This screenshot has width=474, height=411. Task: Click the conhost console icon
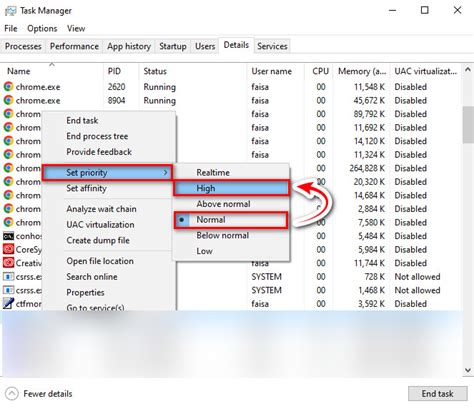8,236
